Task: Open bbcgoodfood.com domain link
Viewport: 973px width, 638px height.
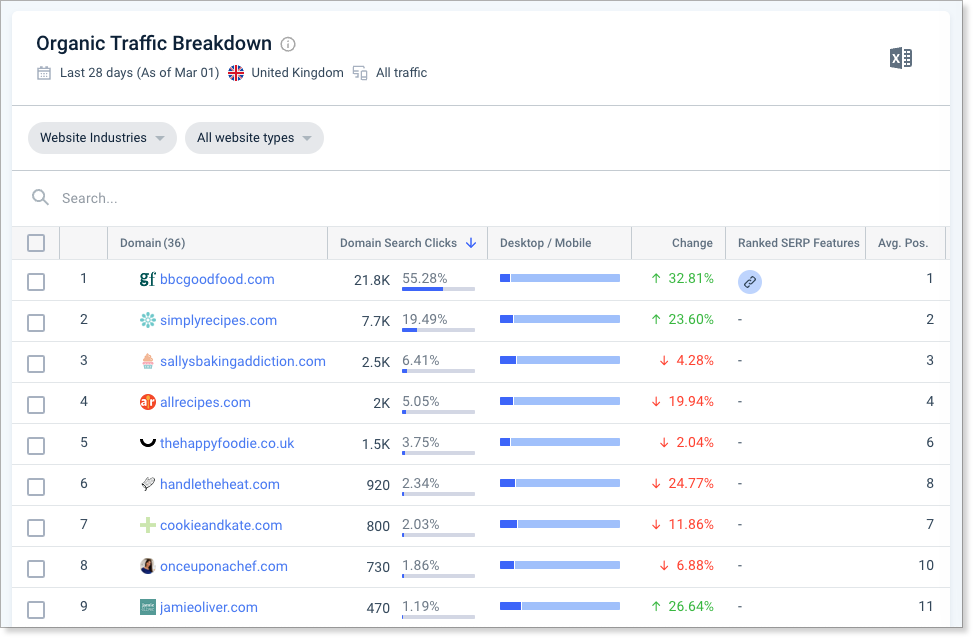Action: (217, 279)
